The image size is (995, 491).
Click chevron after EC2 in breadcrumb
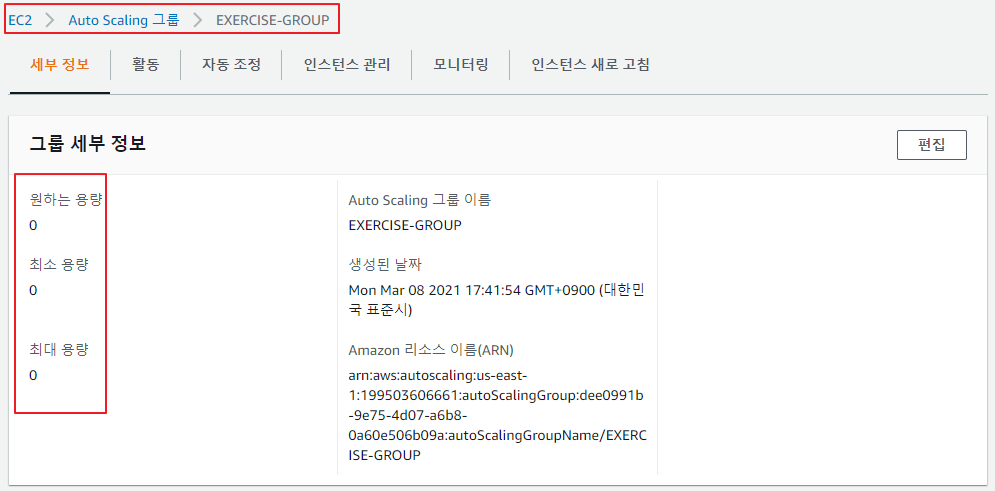click(50, 20)
